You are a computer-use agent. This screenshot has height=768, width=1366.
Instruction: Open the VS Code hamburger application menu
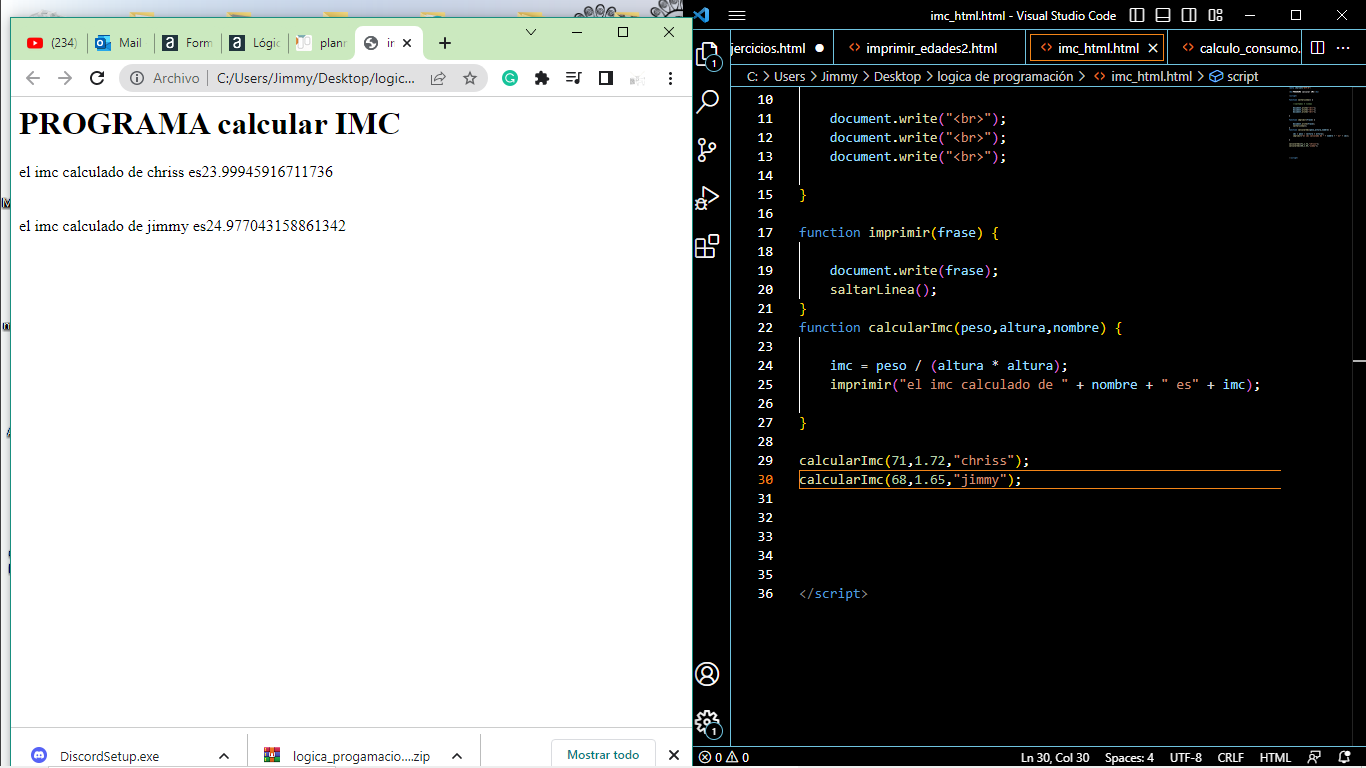tap(737, 15)
